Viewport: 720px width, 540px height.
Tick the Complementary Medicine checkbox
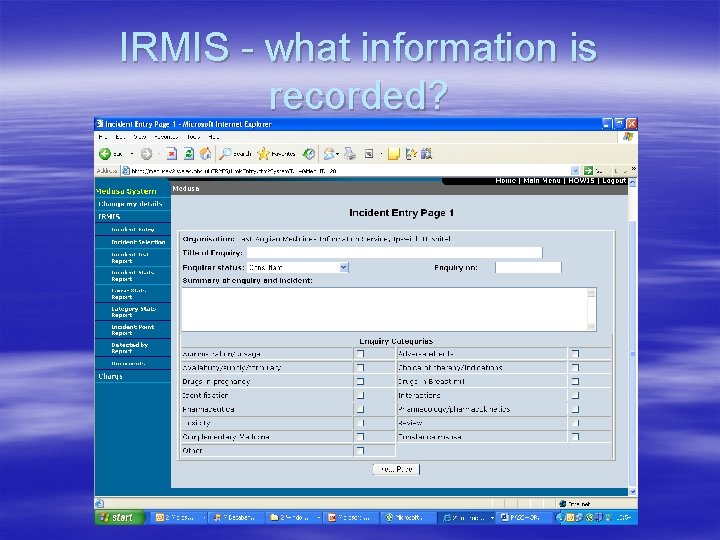click(360, 436)
